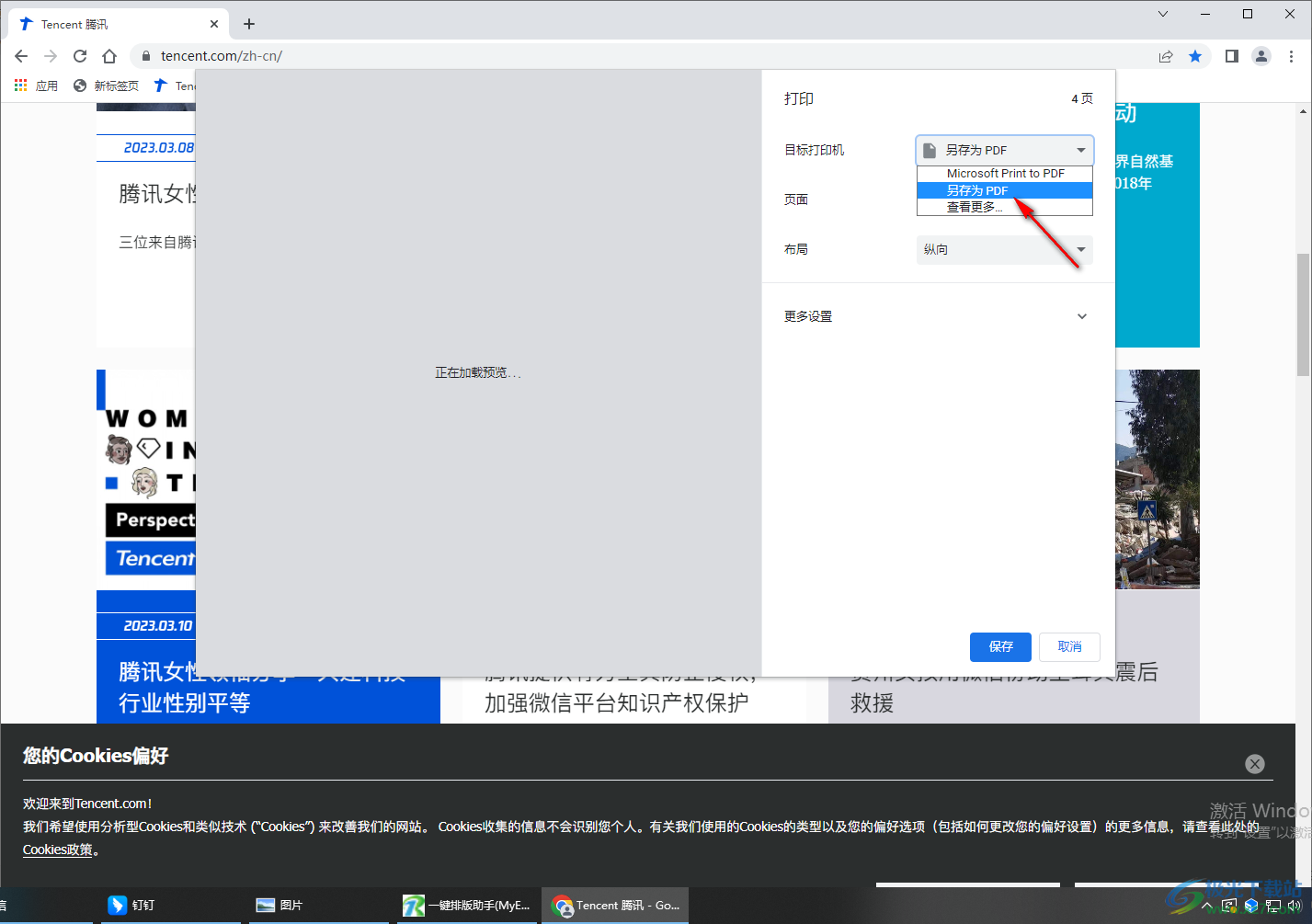Share this page via share icon

click(x=1166, y=56)
